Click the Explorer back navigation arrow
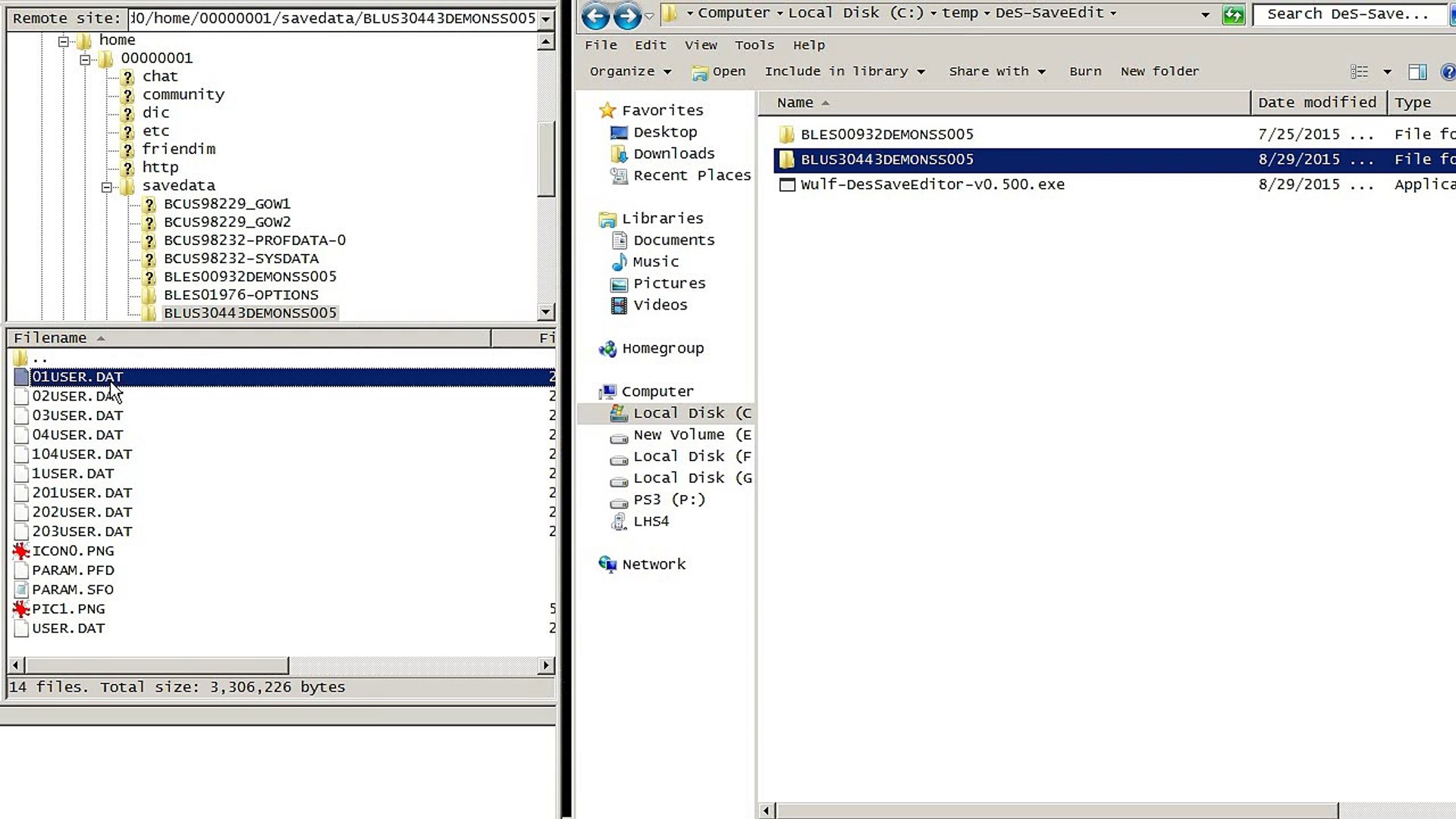The width and height of the screenshot is (1456, 819). (595, 15)
